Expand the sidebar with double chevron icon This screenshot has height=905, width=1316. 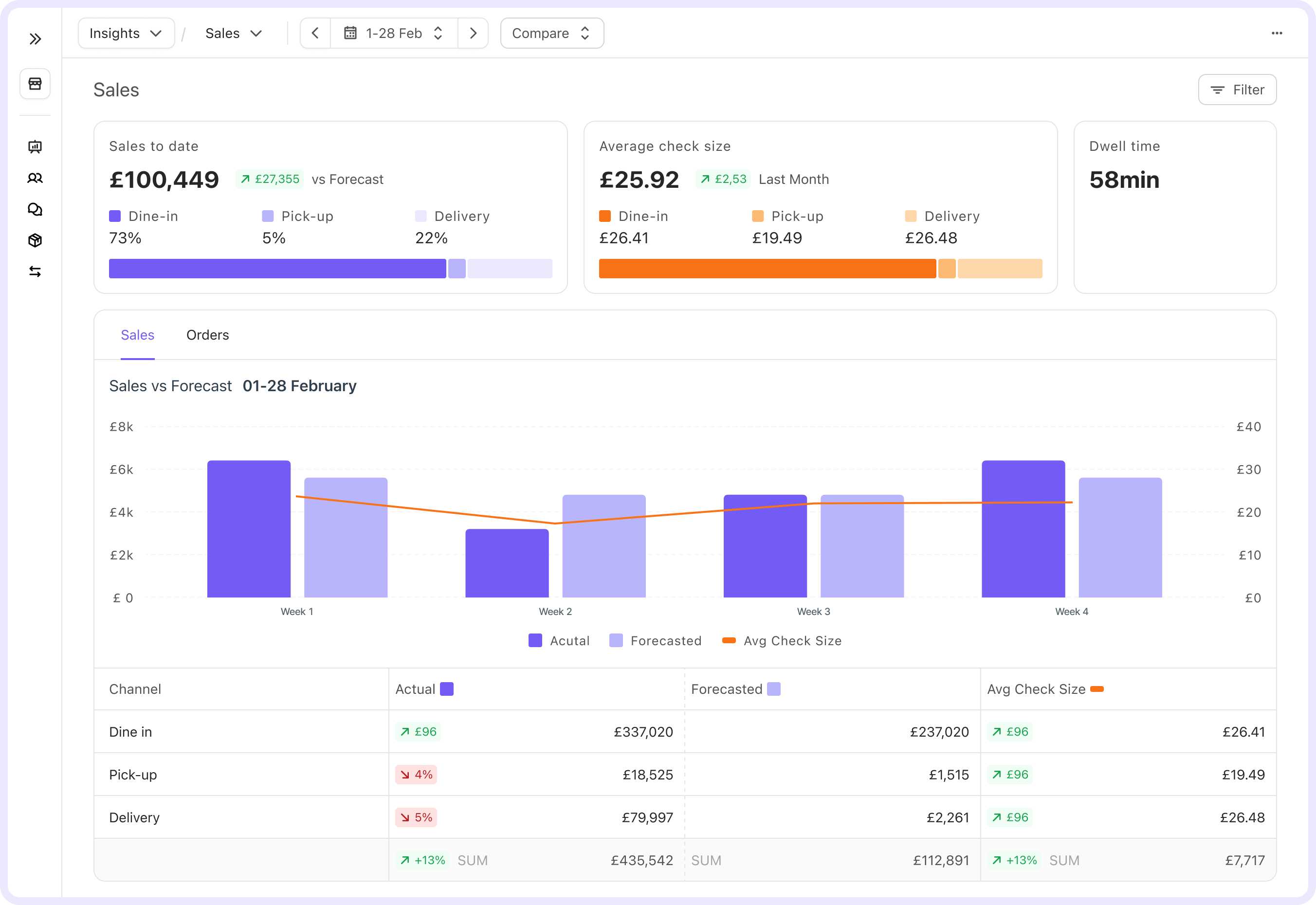(x=35, y=39)
